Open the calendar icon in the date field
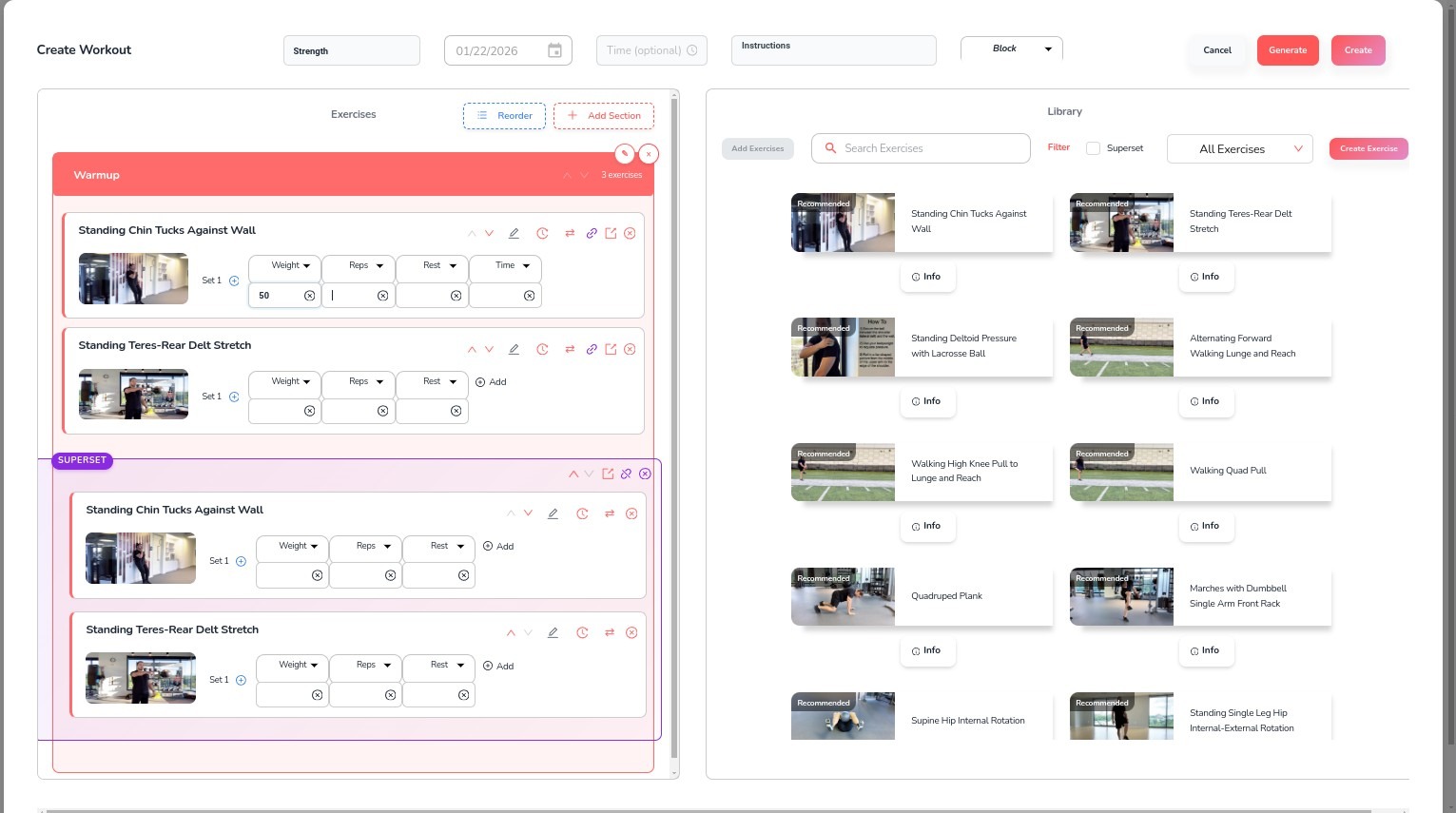 point(554,50)
